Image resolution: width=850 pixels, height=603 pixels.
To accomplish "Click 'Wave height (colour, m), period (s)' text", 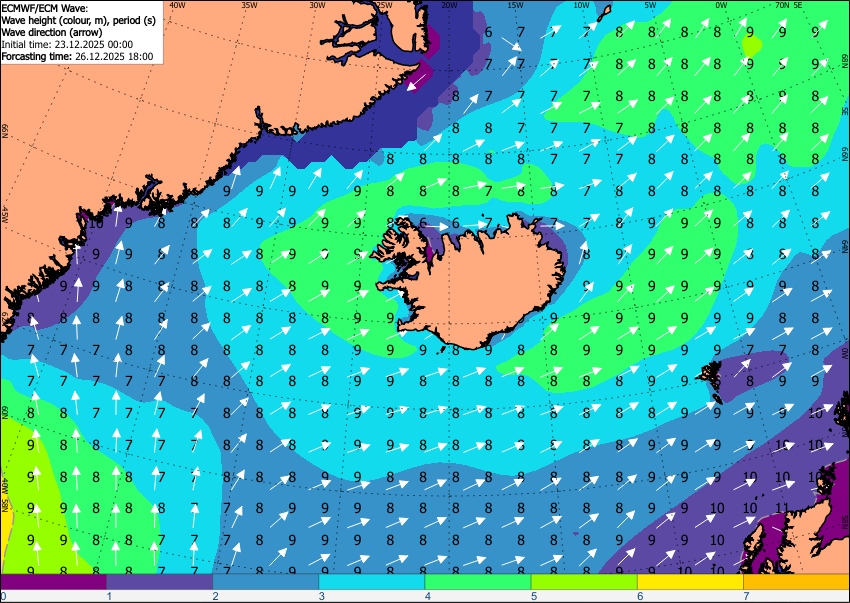I will (79, 20).
